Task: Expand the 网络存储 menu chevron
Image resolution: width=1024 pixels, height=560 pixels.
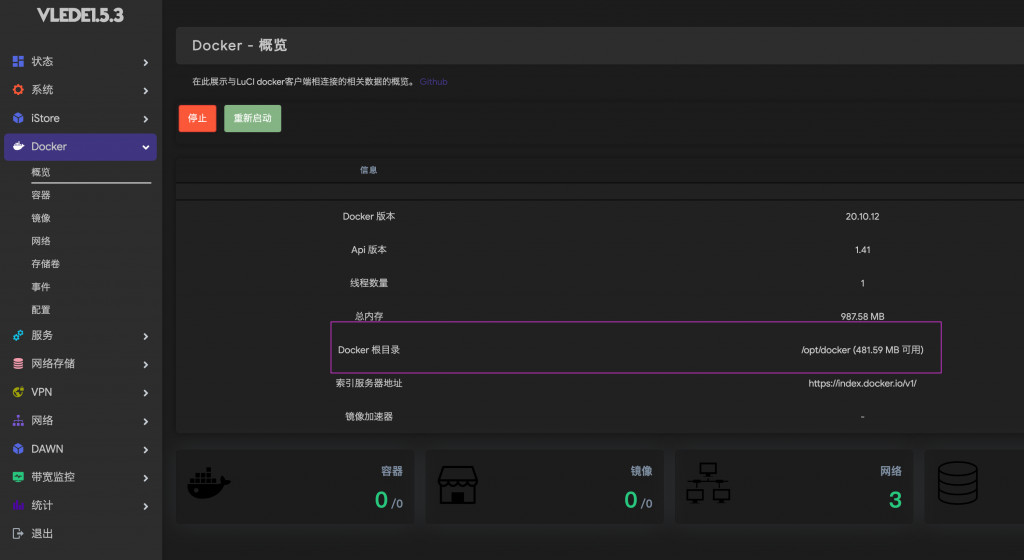Action: coord(146,364)
